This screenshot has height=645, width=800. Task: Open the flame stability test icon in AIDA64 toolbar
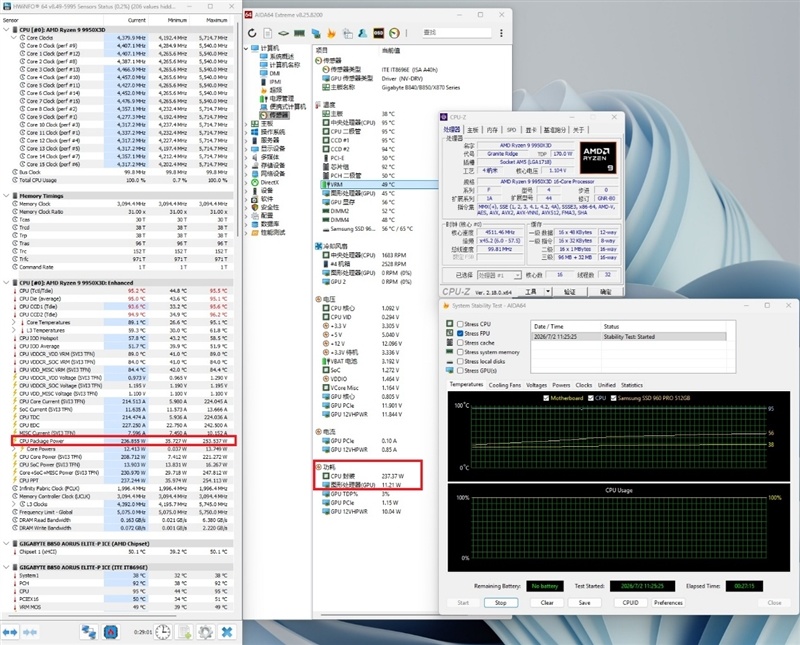point(331,33)
